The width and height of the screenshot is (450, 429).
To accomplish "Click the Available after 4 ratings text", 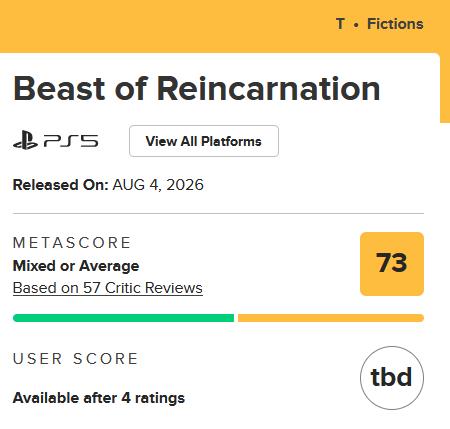I will (99, 398).
